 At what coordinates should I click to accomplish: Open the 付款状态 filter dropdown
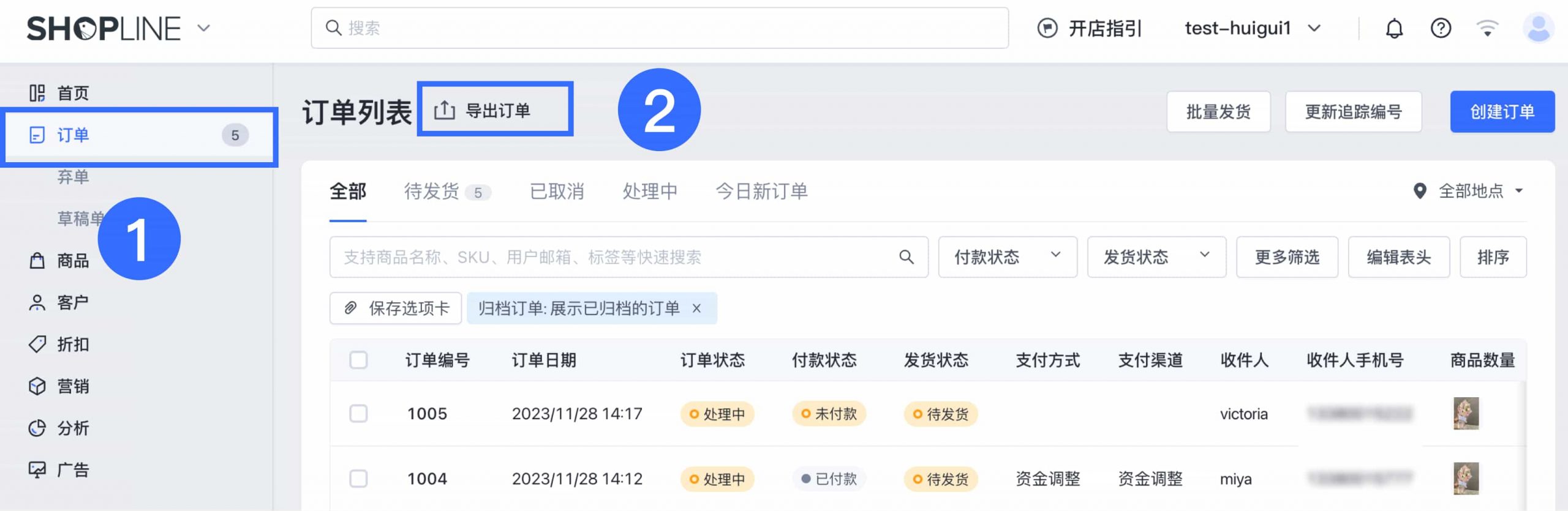tap(1007, 257)
